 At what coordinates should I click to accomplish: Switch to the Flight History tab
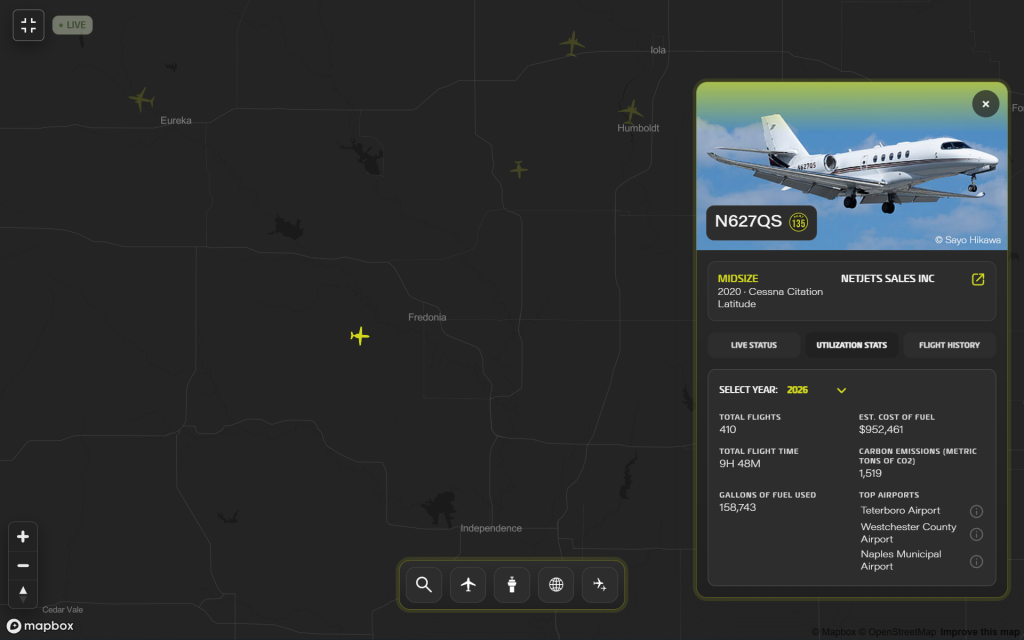coord(949,345)
